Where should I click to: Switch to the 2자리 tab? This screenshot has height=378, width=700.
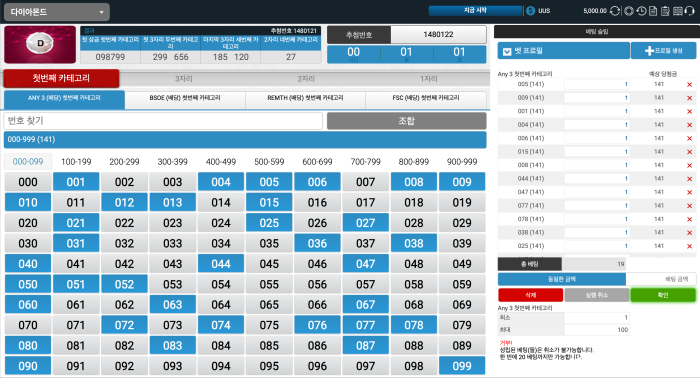tap(306, 79)
